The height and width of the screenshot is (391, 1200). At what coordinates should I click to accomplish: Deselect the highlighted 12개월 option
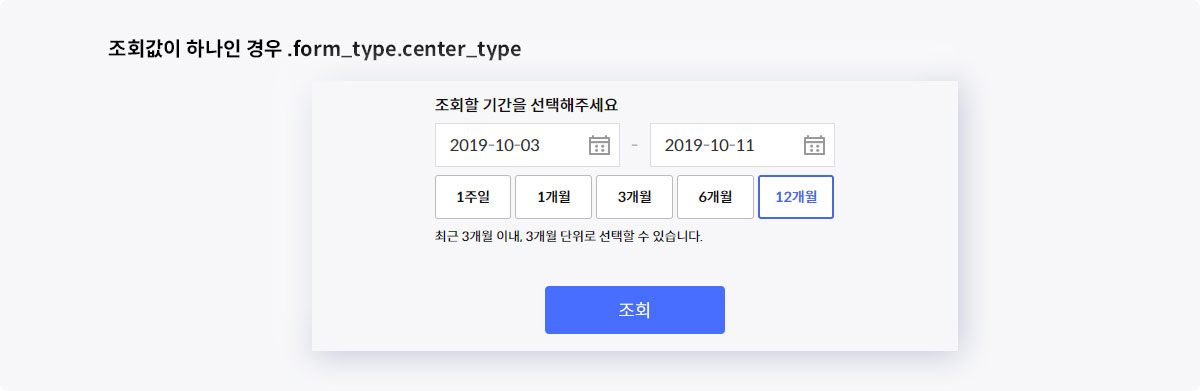point(796,197)
